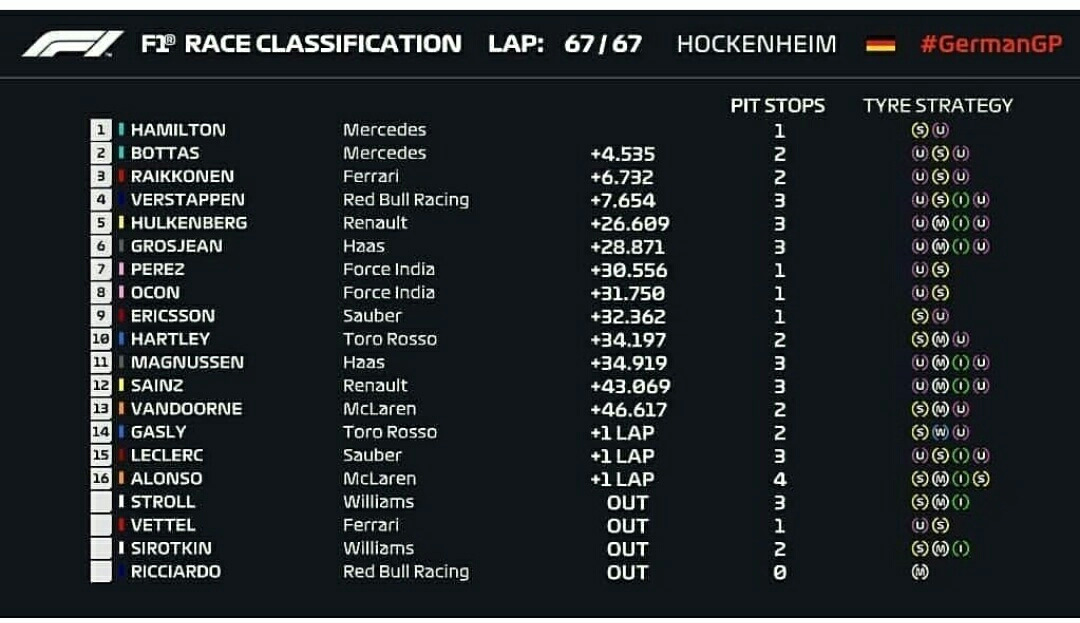Click the position 1 number box

coord(101,129)
